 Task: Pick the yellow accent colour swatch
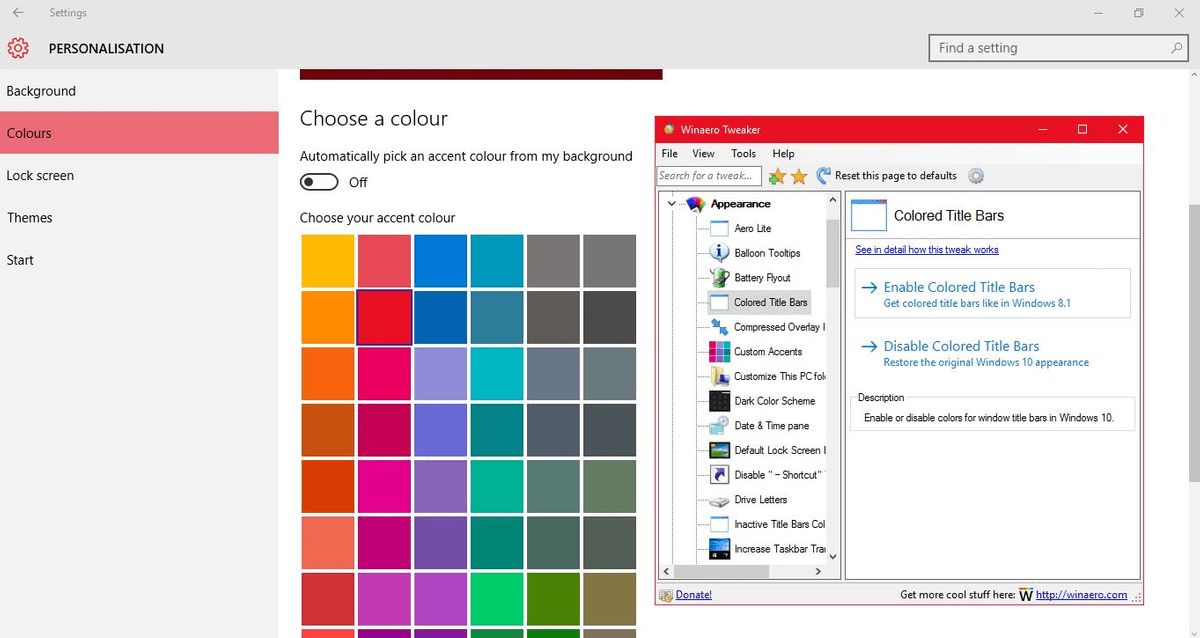pyautogui.click(x=327, y=261)
